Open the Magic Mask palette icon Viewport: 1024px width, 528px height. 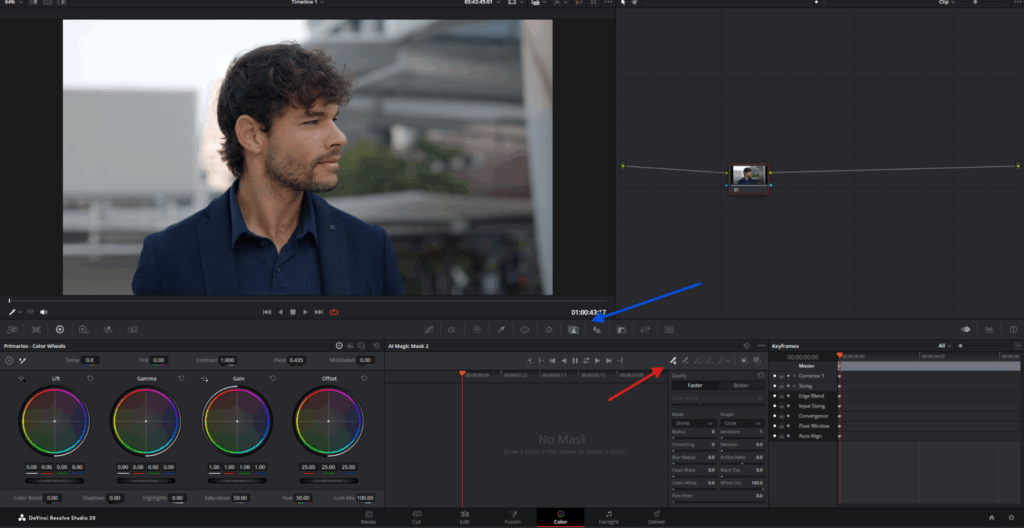573,330
